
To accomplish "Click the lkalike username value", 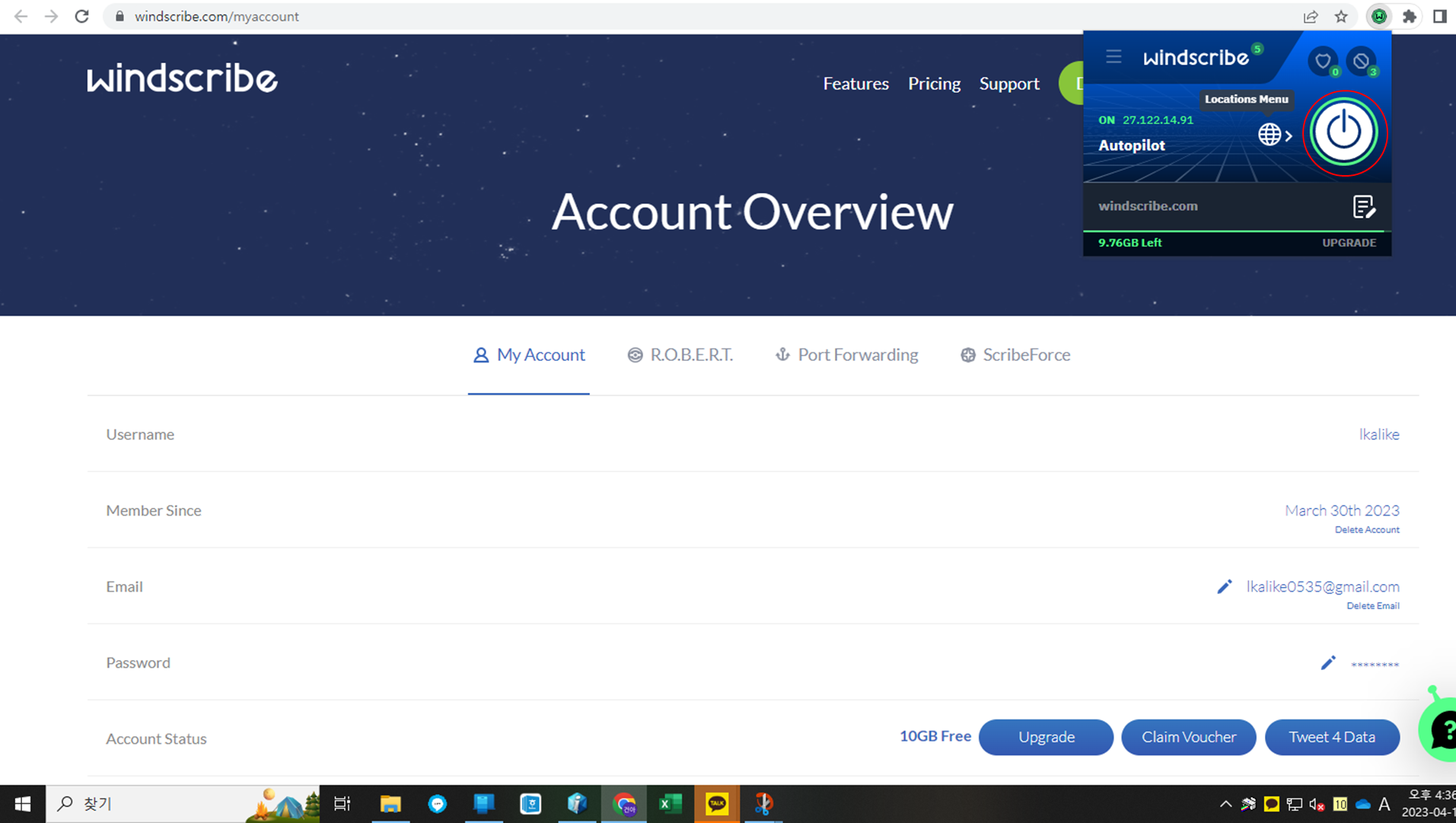I will pos(1379,434).
